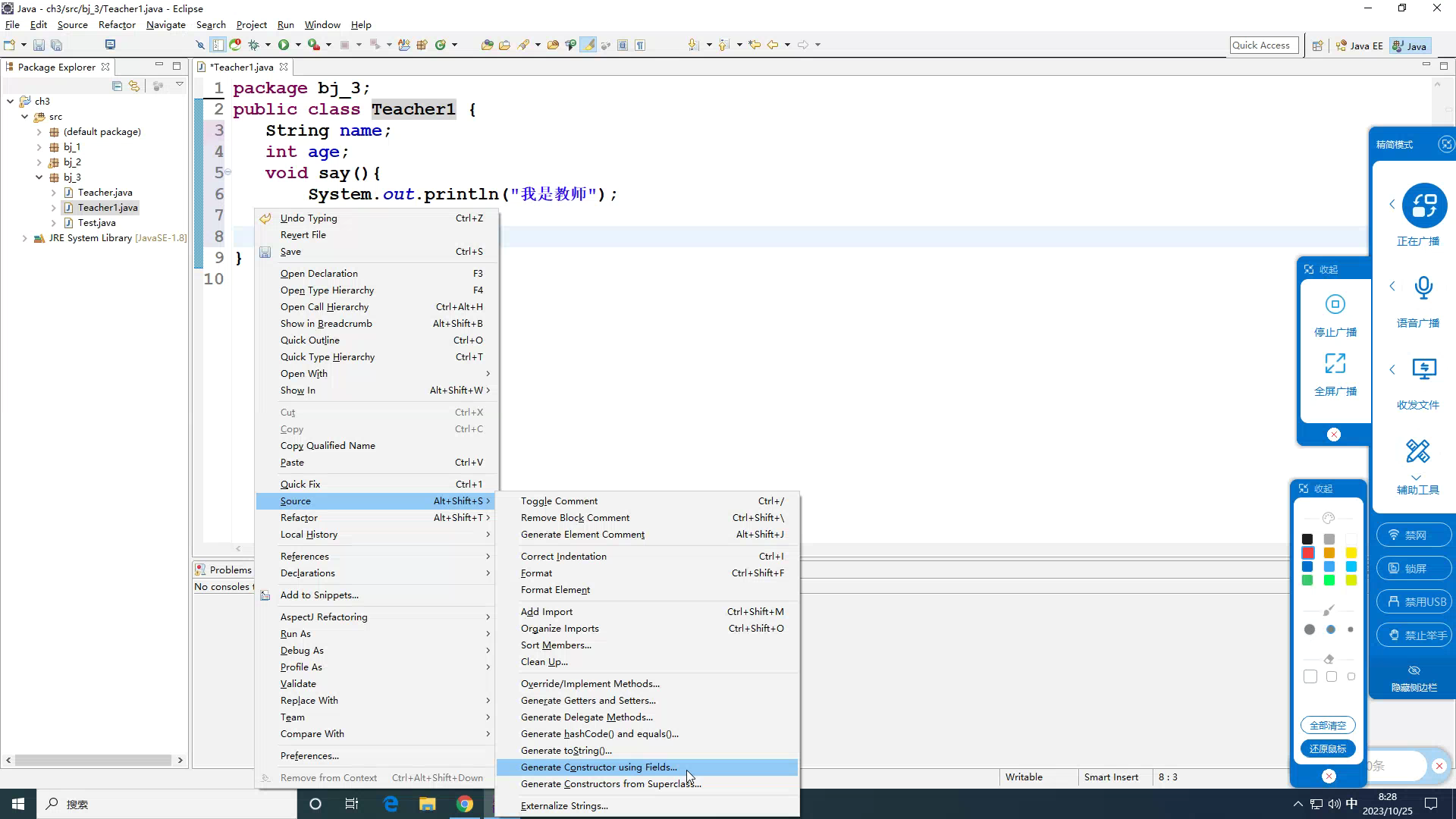Toggle Mark Occurrences highlighter button
The height and width of the screenshot is (819, 1456).
[588, 45]
